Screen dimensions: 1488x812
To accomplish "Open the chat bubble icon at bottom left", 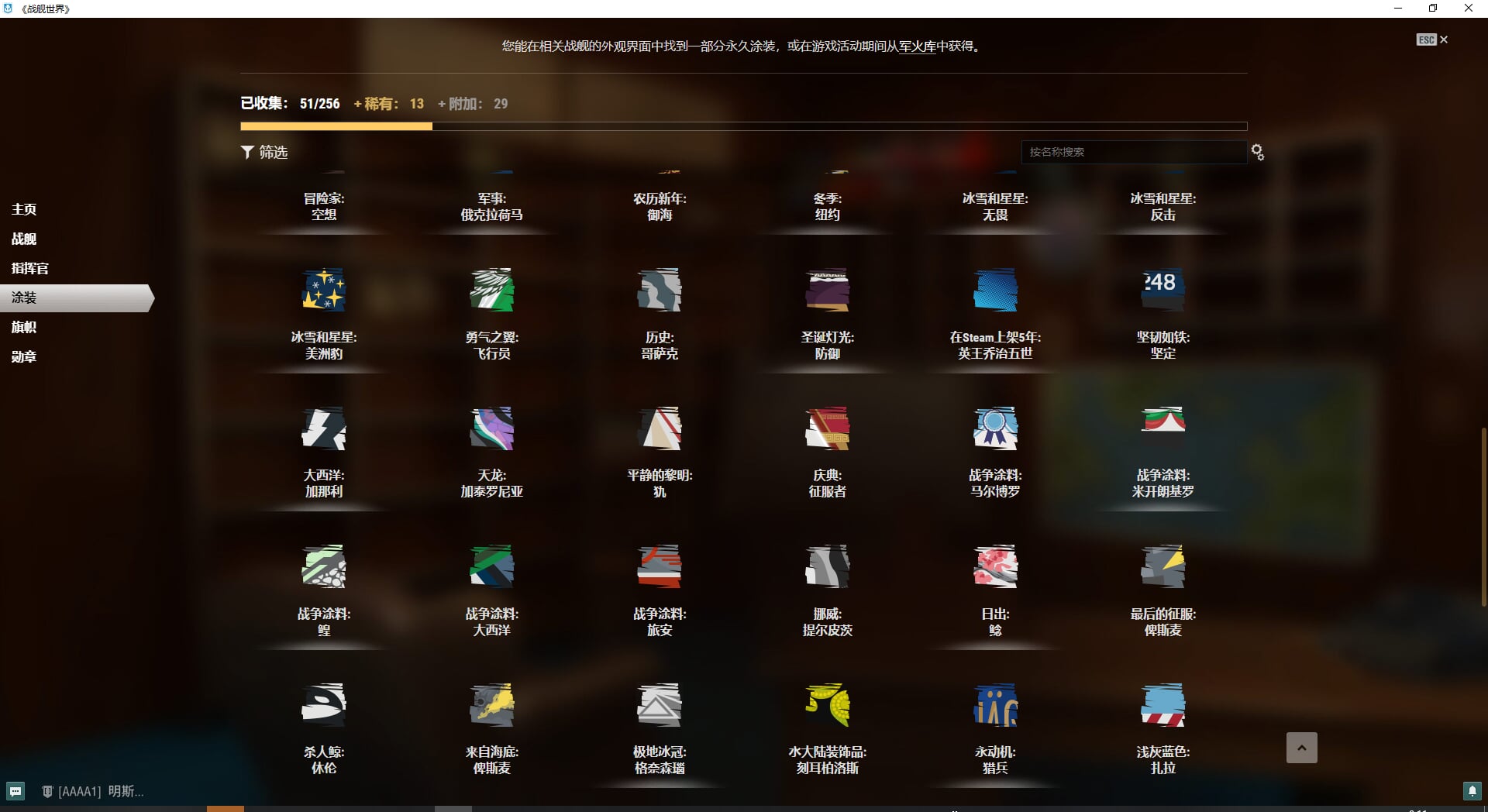I will 15,791.
